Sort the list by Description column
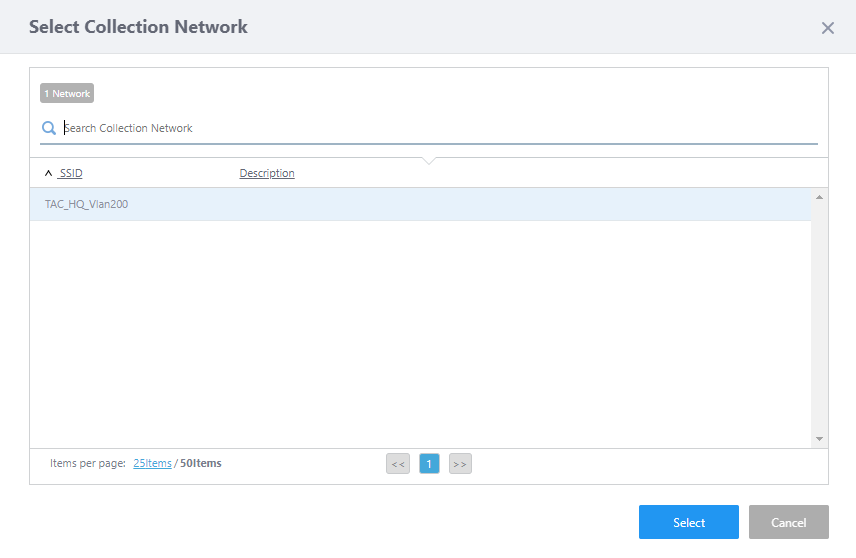 point(267,173)
